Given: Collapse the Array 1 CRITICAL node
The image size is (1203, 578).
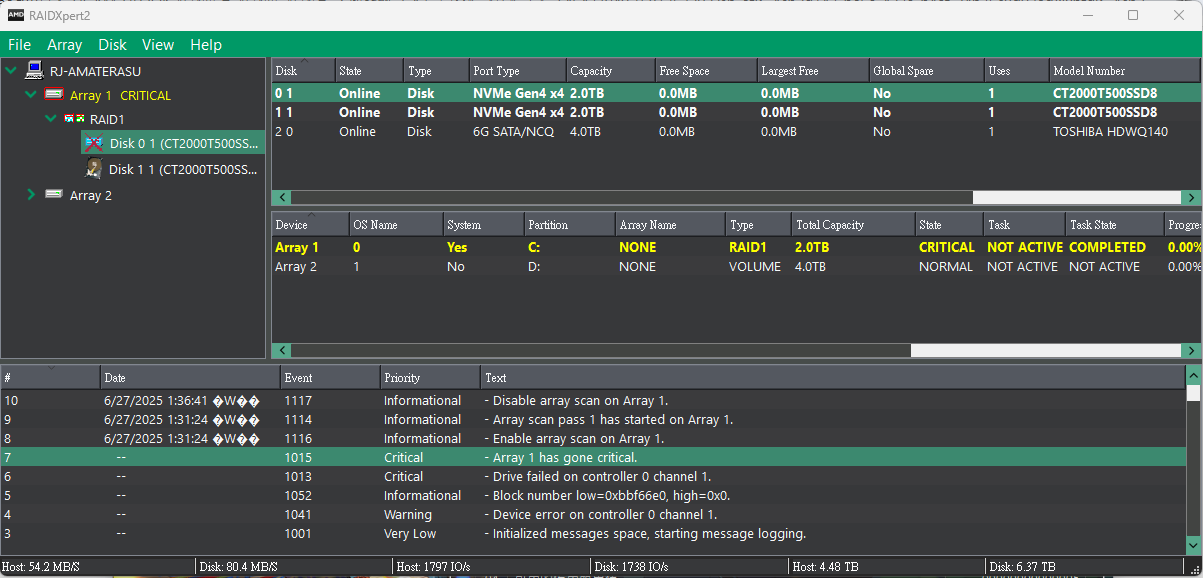Looking at the screenshot, I should [31, 95].
